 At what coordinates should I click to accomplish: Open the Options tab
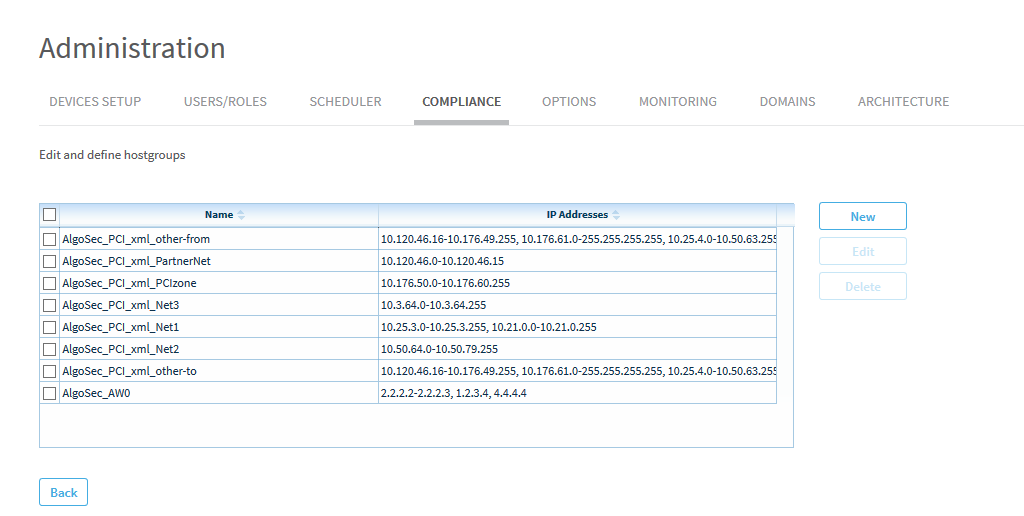click(x=569, y=102)
